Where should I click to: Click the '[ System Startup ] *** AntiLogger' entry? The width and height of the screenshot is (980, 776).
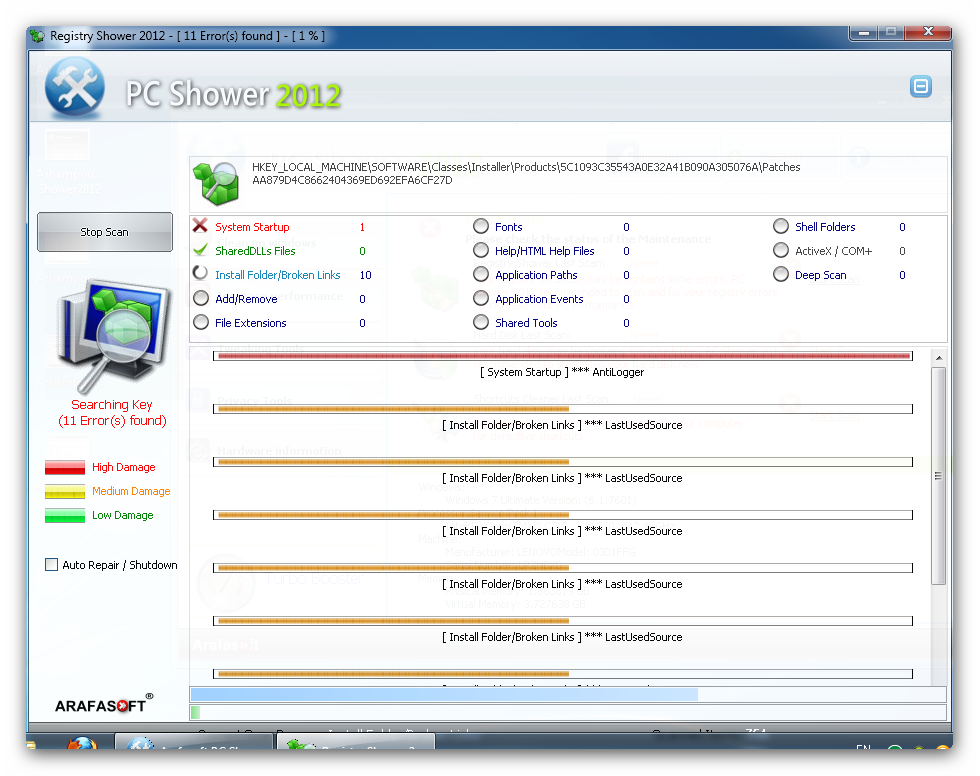tap(562, 372)
